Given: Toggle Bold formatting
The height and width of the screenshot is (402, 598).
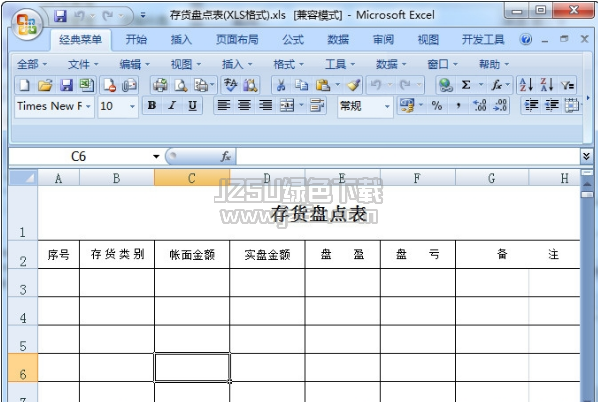Looking at the screenshot, I should [x=152, y=106].
